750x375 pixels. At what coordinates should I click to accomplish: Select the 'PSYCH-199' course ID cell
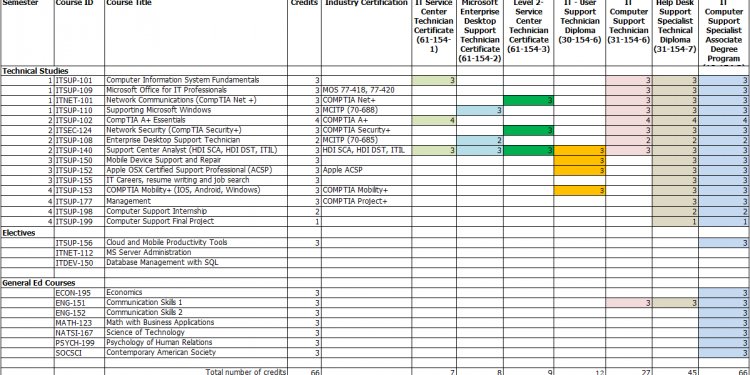coord(79,343)
